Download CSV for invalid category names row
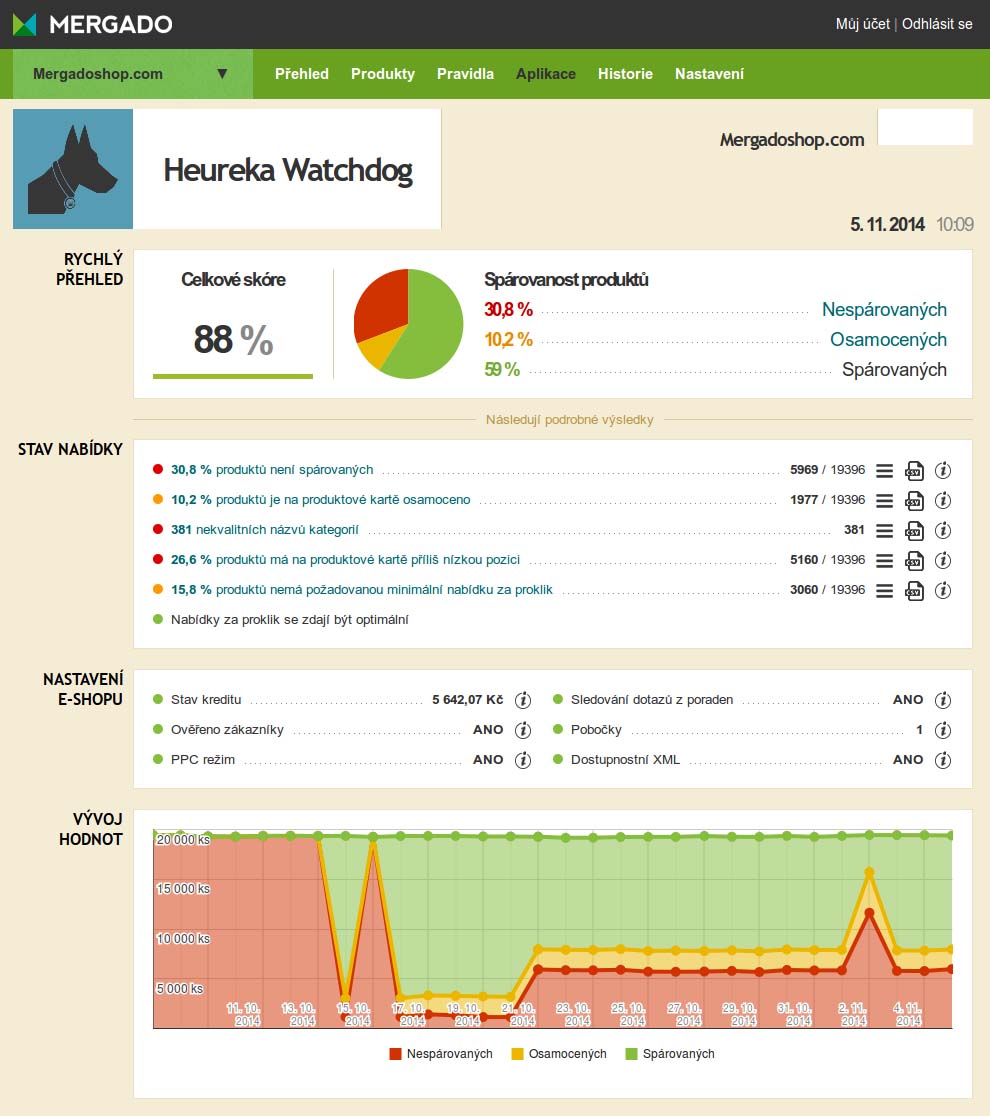Image resolution: width=990 pixels, height=1116 pixels. pyautogui.click(x=914, y=530)
